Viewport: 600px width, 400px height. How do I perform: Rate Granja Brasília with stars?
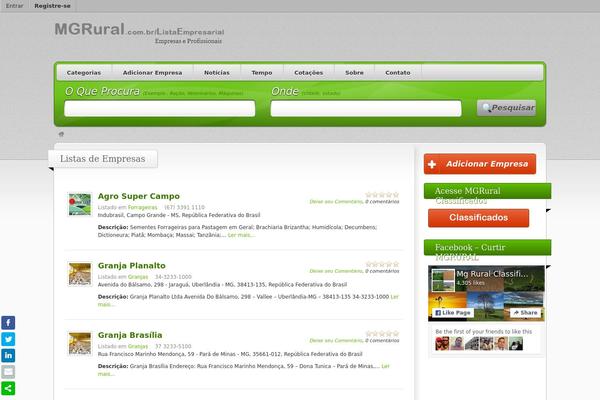382,334
